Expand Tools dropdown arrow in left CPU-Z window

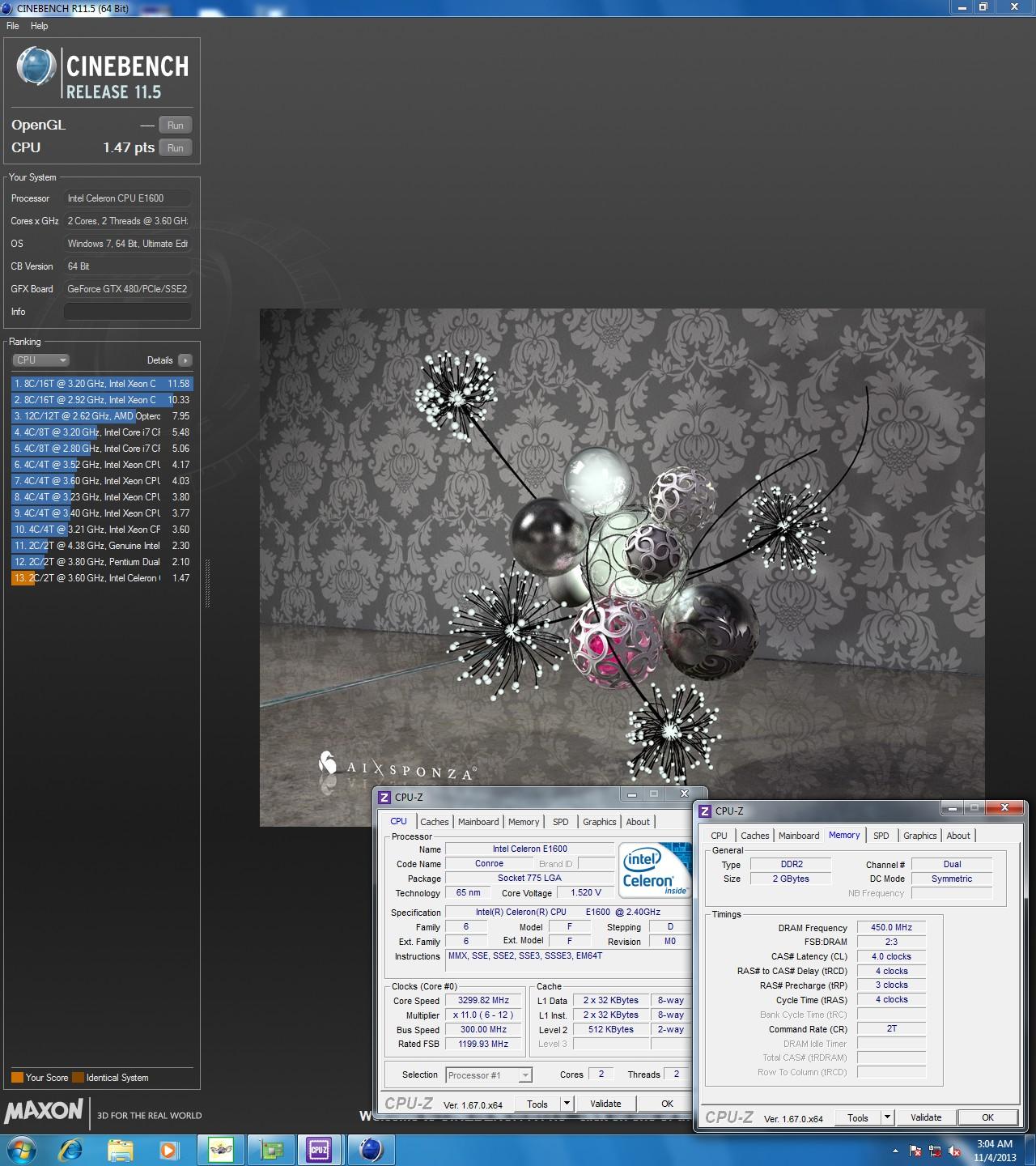[567, 1104]
